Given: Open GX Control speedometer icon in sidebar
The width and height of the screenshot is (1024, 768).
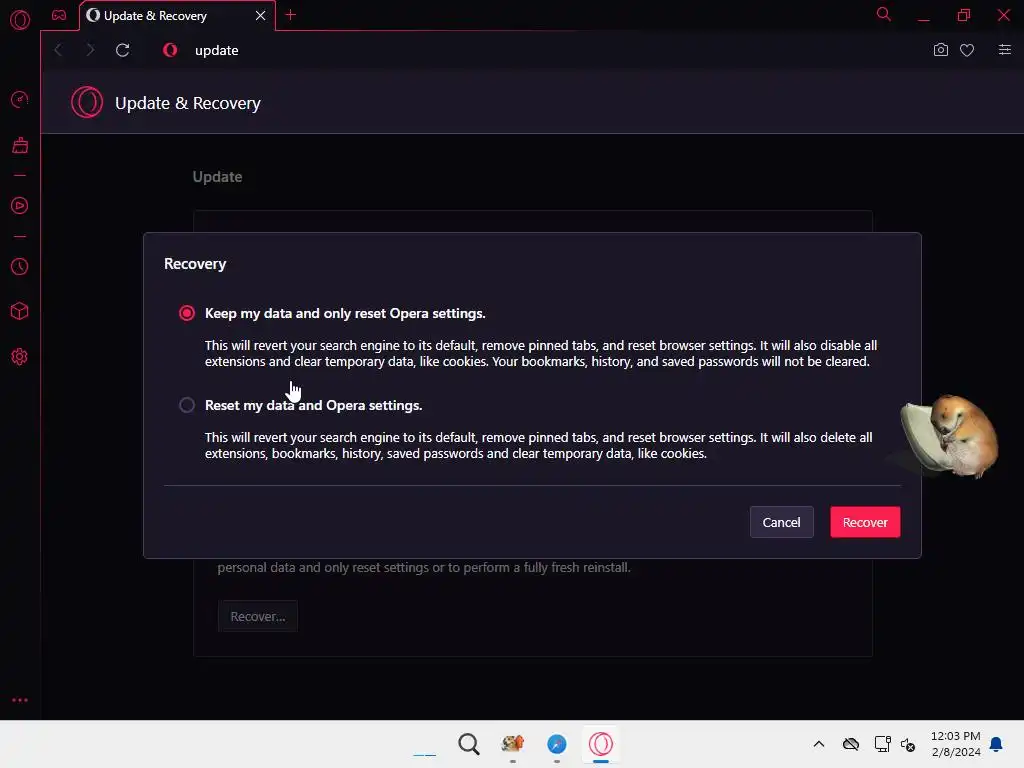Looking at the screenshot, I should tap(20, 100).
